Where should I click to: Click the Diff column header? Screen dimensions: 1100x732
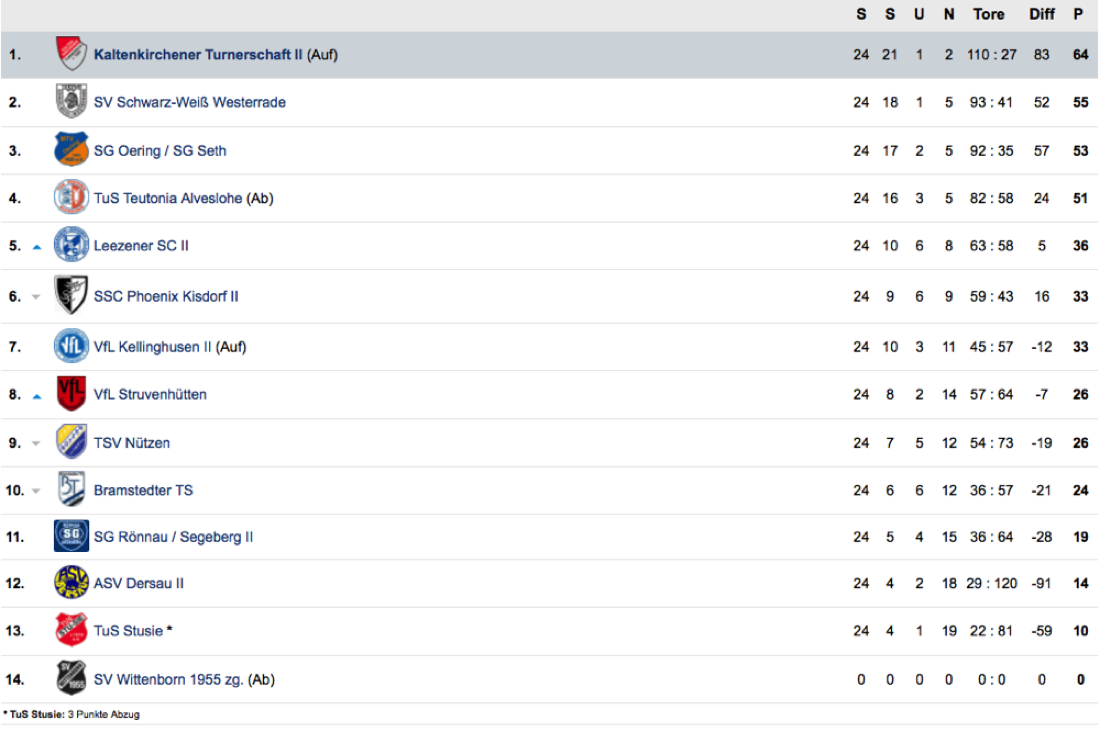[1042, 14]
